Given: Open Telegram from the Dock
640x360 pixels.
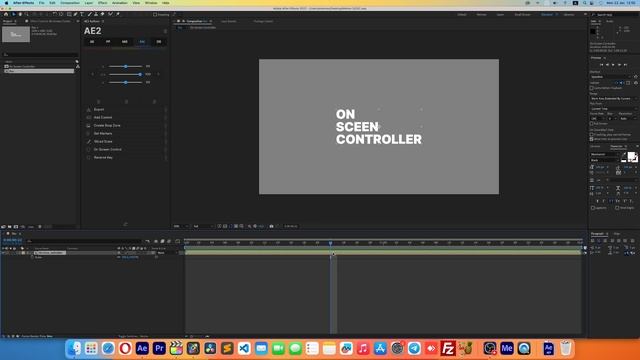Looking at the screenshot, I should (414, 348).
